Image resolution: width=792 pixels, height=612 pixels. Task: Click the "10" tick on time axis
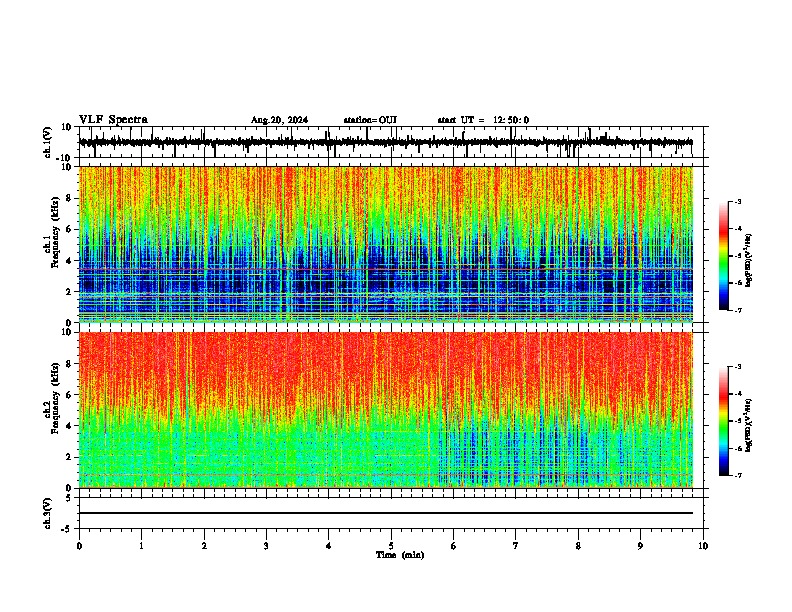pyautogui.click(x=703, y=546)
